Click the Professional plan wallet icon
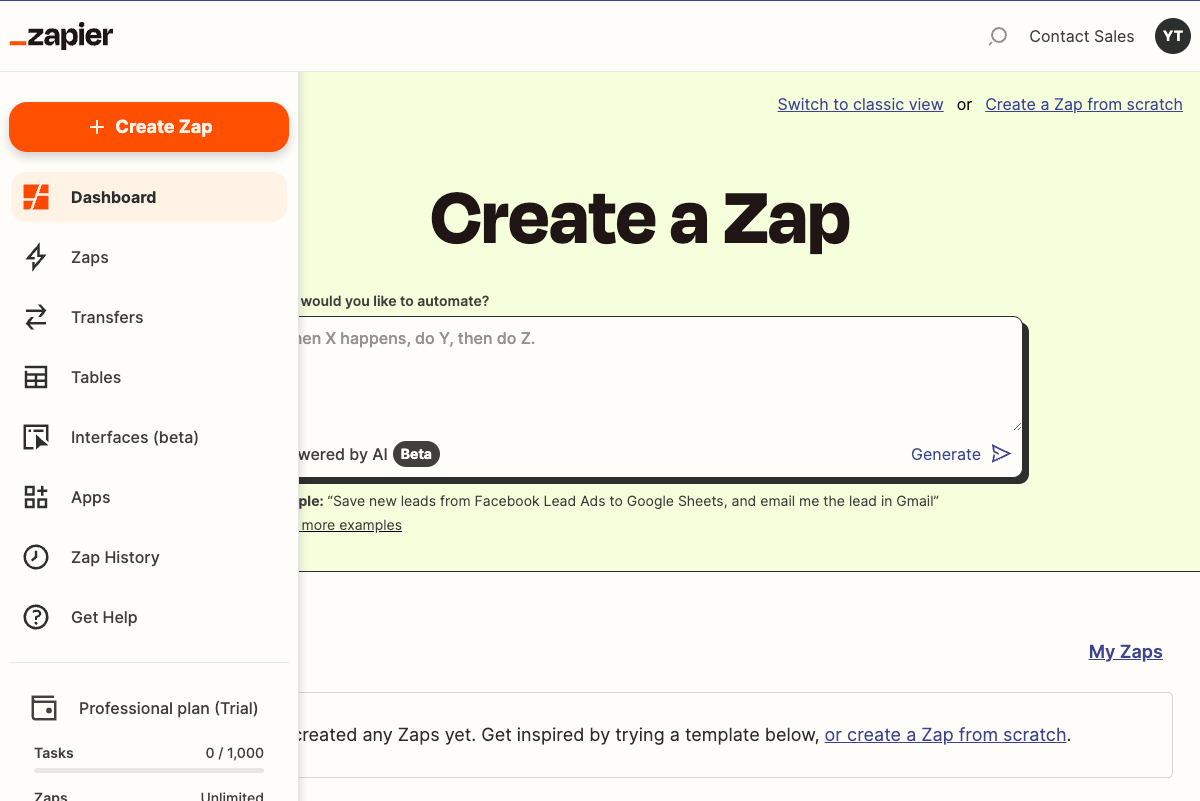Image resolution: width=1200 pixels, height=801 pixels. pyautogui.click(x=44, y=708)
